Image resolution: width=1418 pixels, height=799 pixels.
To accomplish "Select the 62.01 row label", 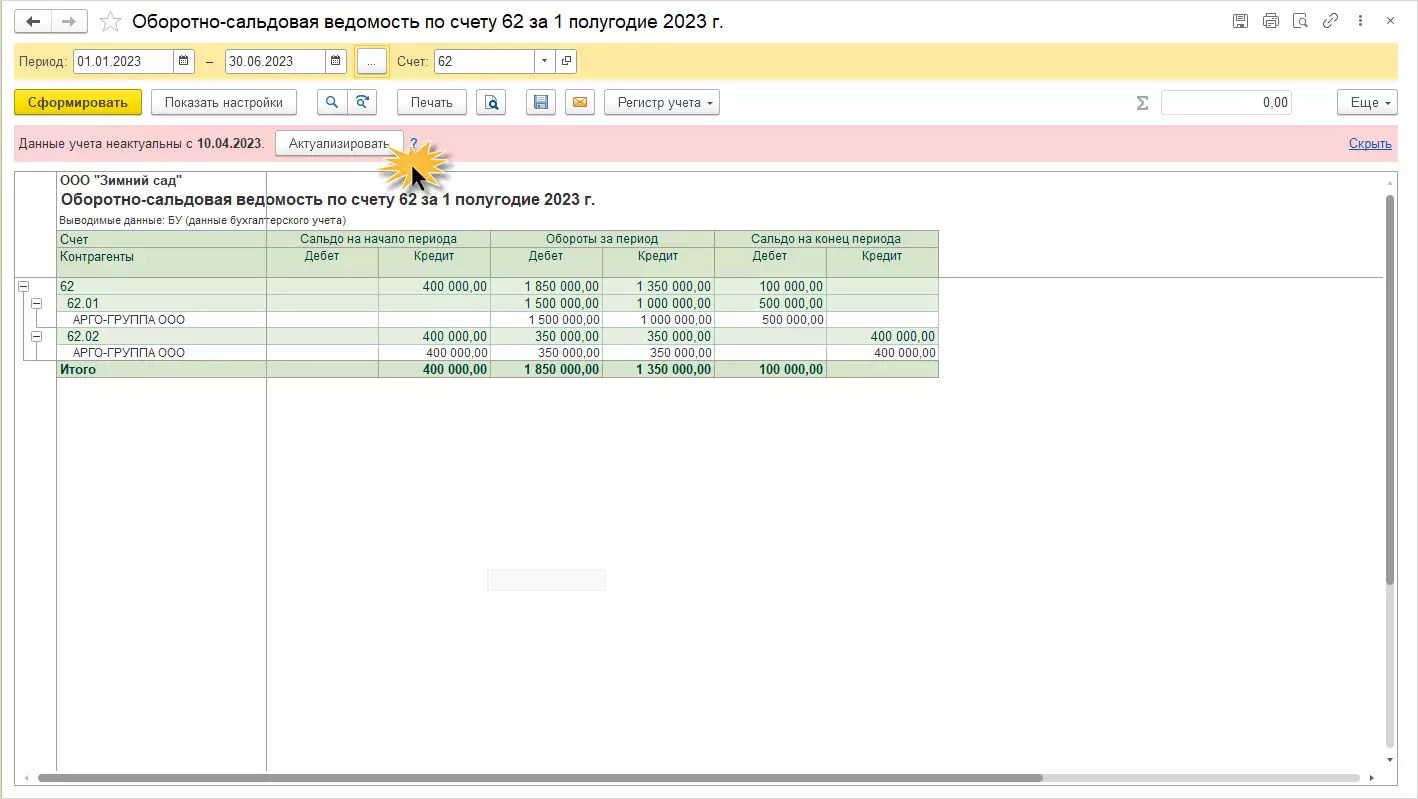I will [161, 303].
